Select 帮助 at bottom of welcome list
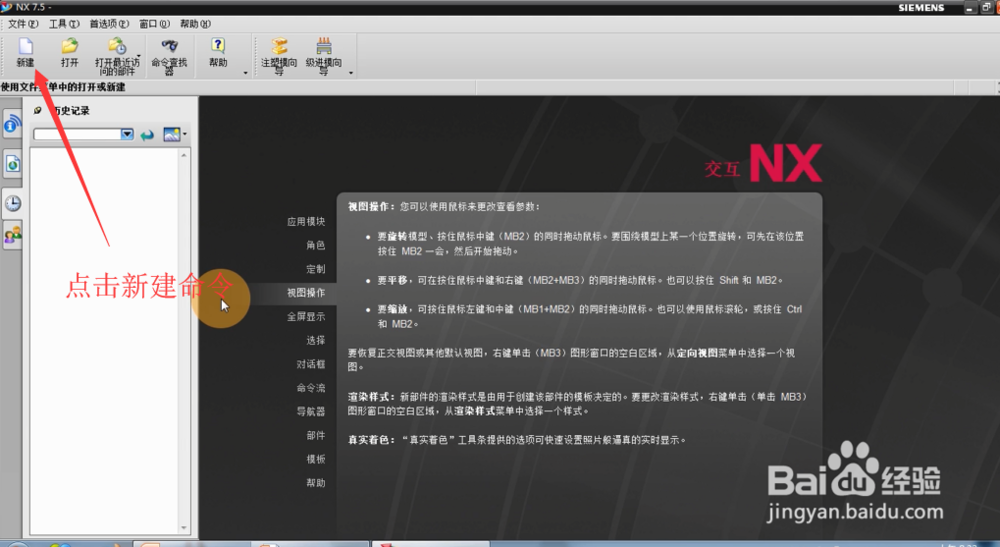Screen dimensions: 1000x547 click(316, 483)
